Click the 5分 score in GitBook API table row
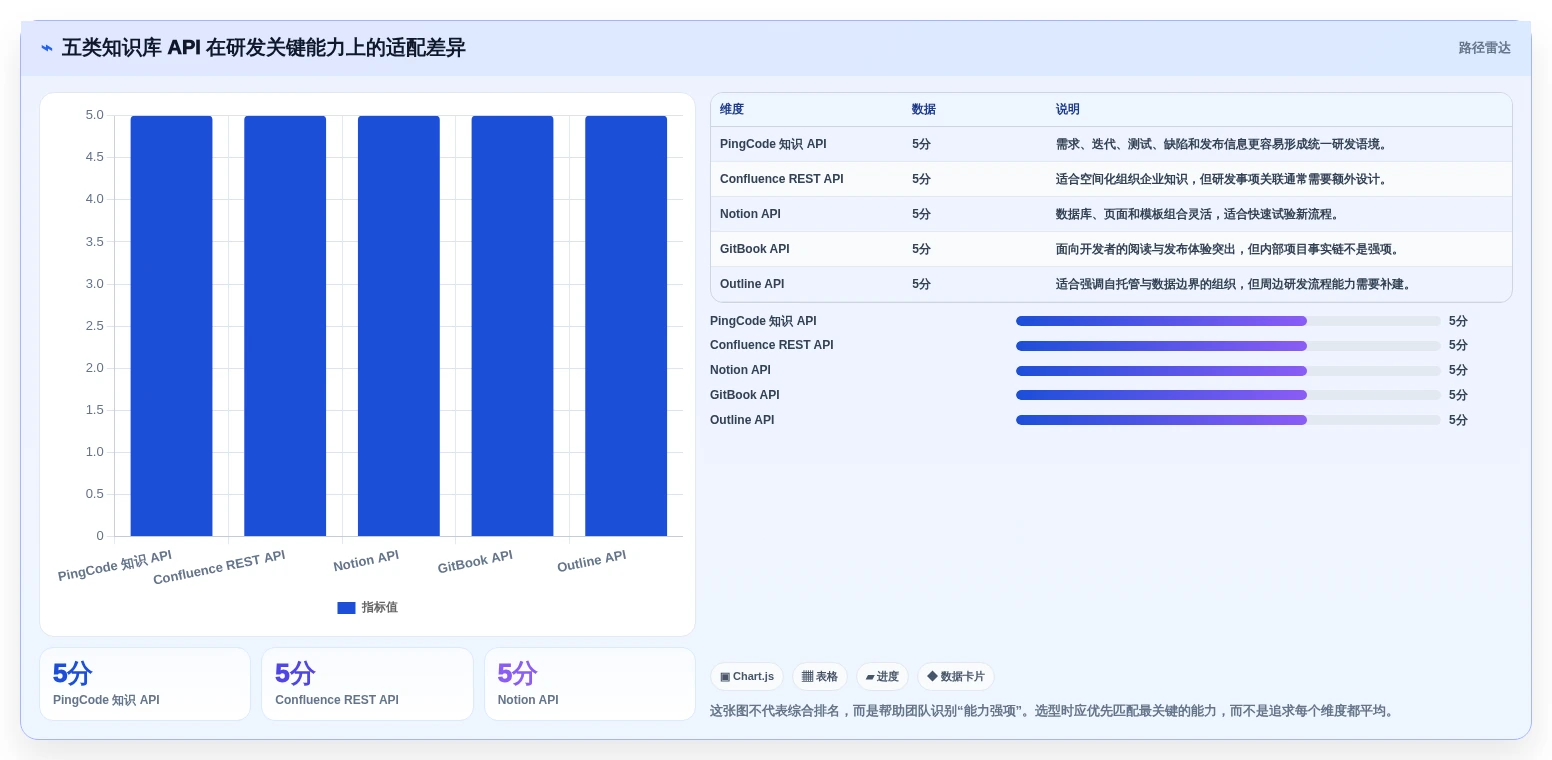The width and height of the screenshot is (1552, 760). tap(921, 249)
